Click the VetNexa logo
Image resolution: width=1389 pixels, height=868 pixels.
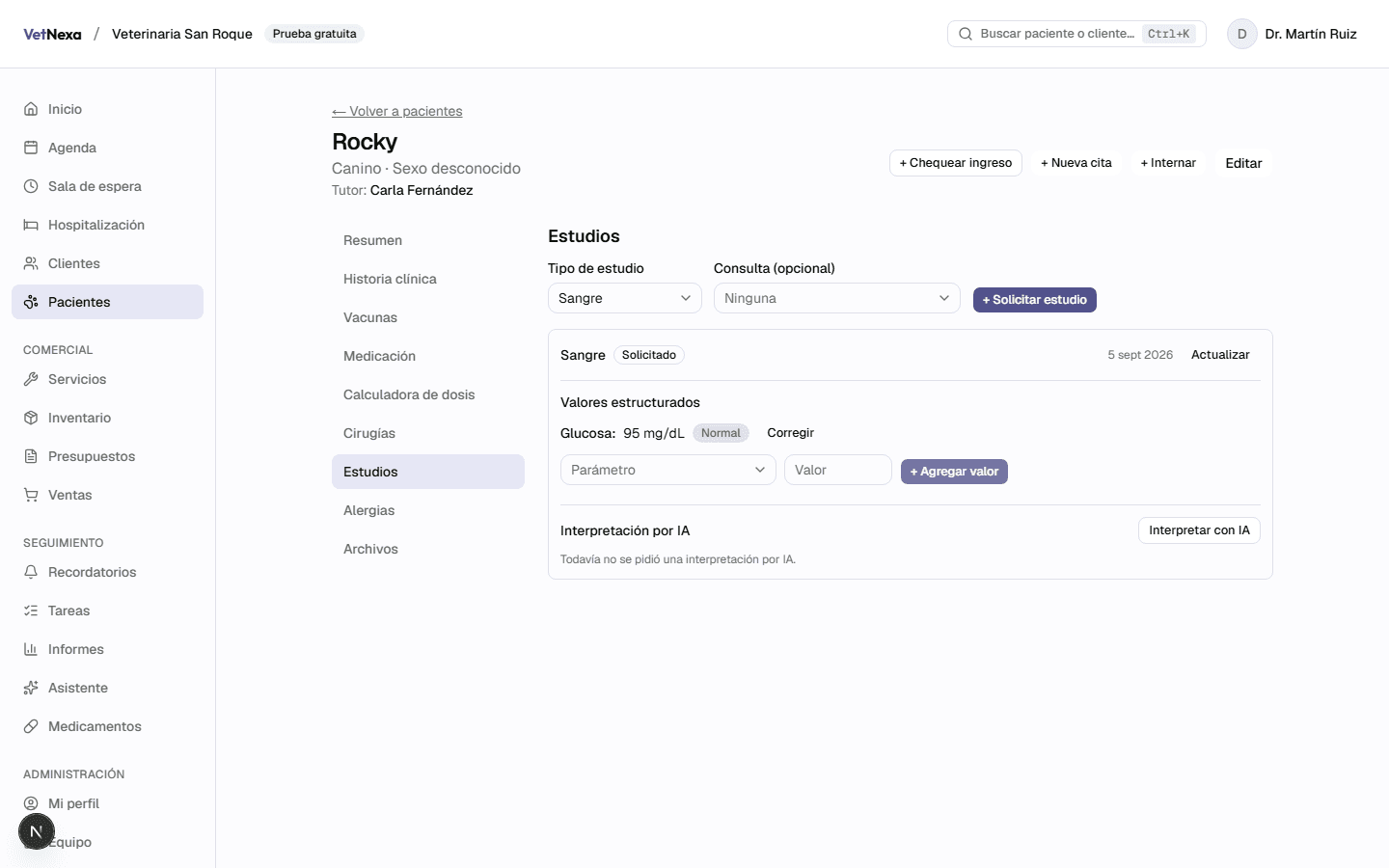click(52, 34)
